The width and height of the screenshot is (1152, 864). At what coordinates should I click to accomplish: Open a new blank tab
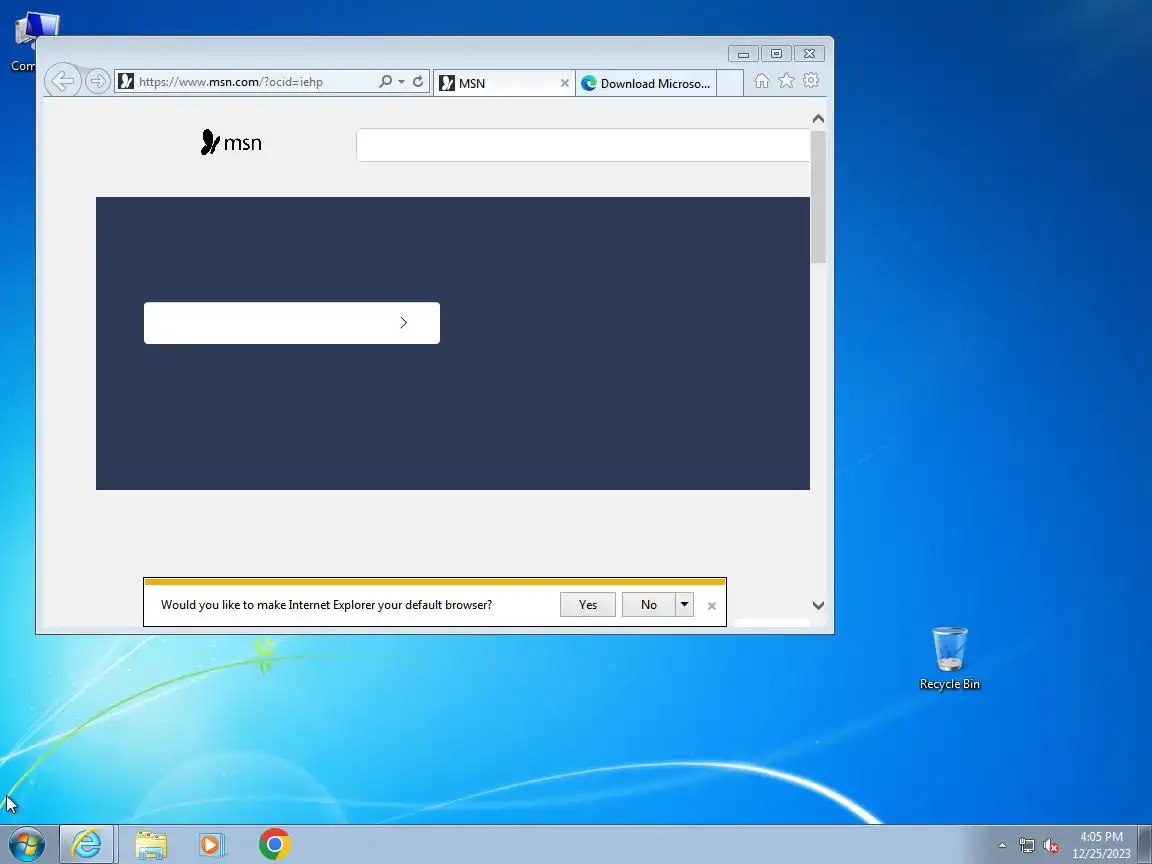point(730,83)
